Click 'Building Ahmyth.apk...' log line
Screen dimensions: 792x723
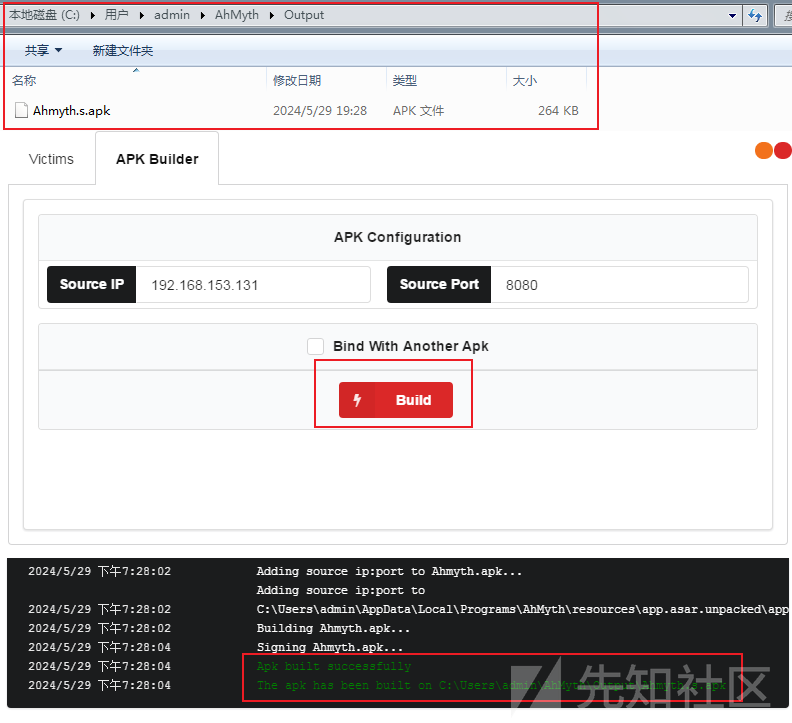333,628
